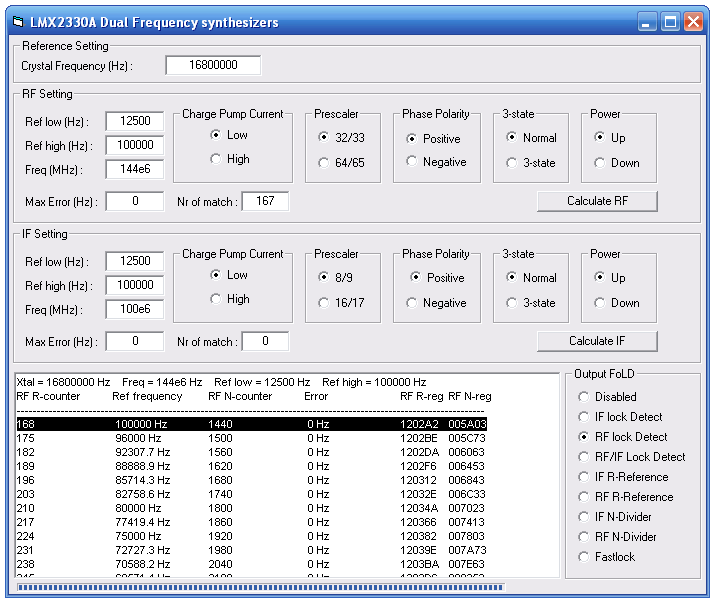Select result row with N-reg 007413
The image size is (715, 602).
click(252, 522)
